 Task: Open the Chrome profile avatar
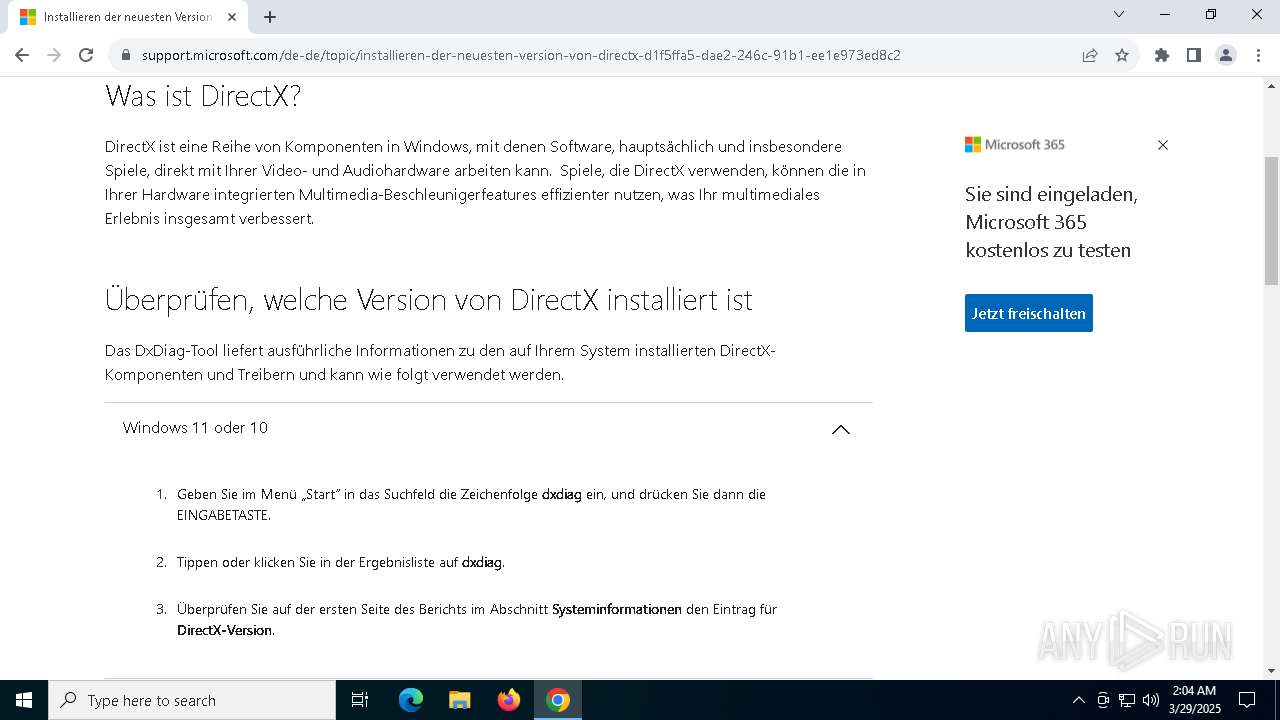pyautogui.click(x=1226, y=55)
